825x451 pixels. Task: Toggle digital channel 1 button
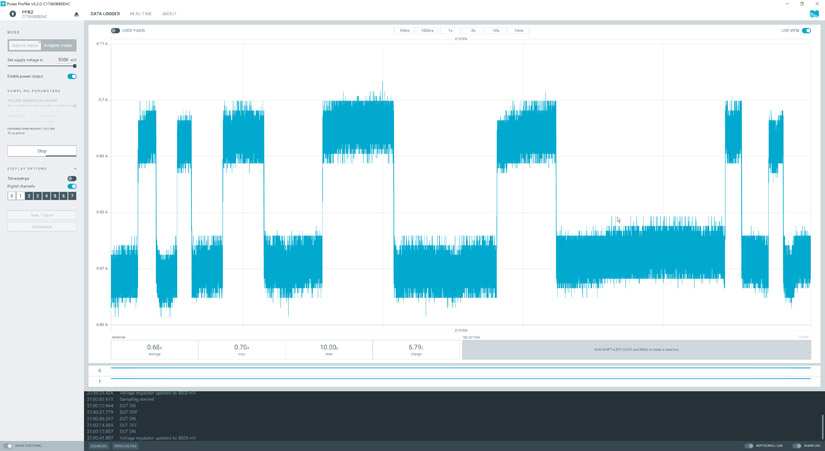click(20, 196)
